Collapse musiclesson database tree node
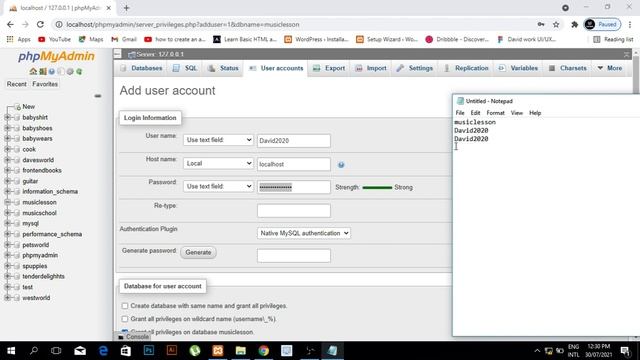Screen dimensions: 640x360 tap(7, 202)
